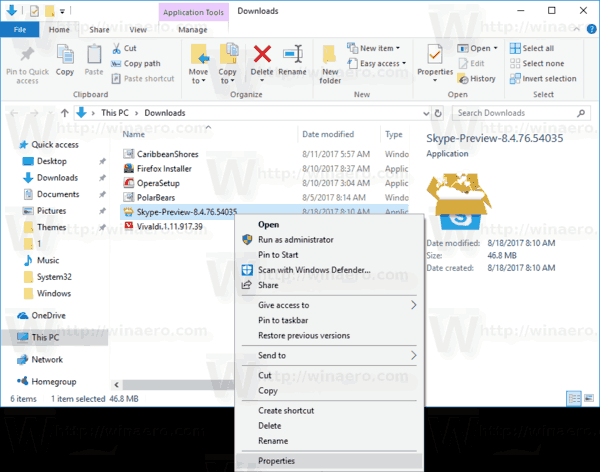This screenshot has width=600, height=472.
Task: Collapse the ribbon with the chevron
Action: click(x=576, y=29)
